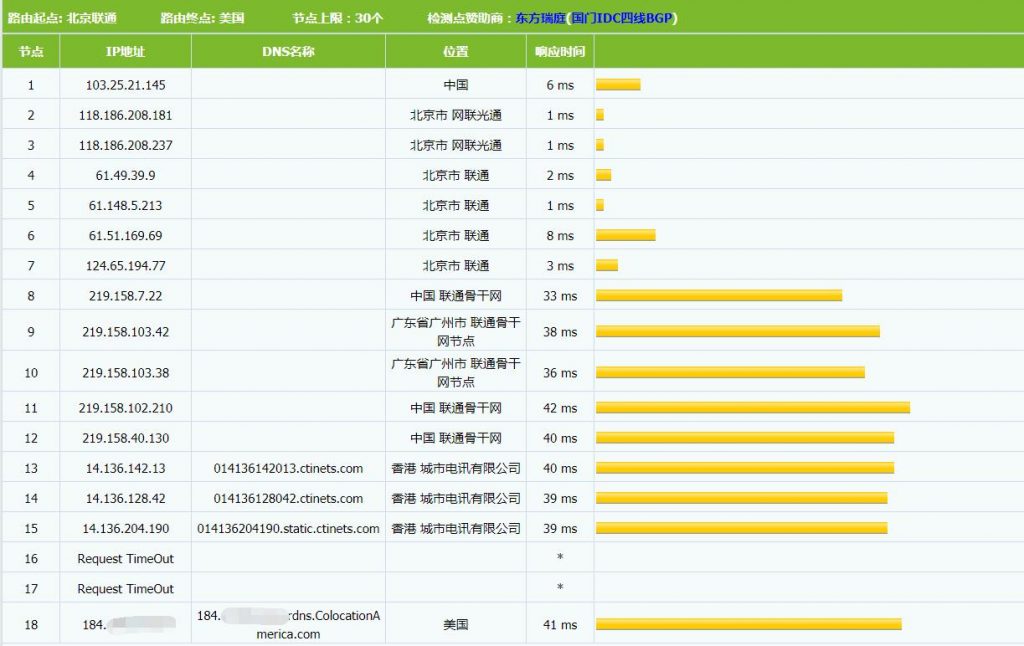
Task: Click the 节点 column header
Action: point(31,52)
